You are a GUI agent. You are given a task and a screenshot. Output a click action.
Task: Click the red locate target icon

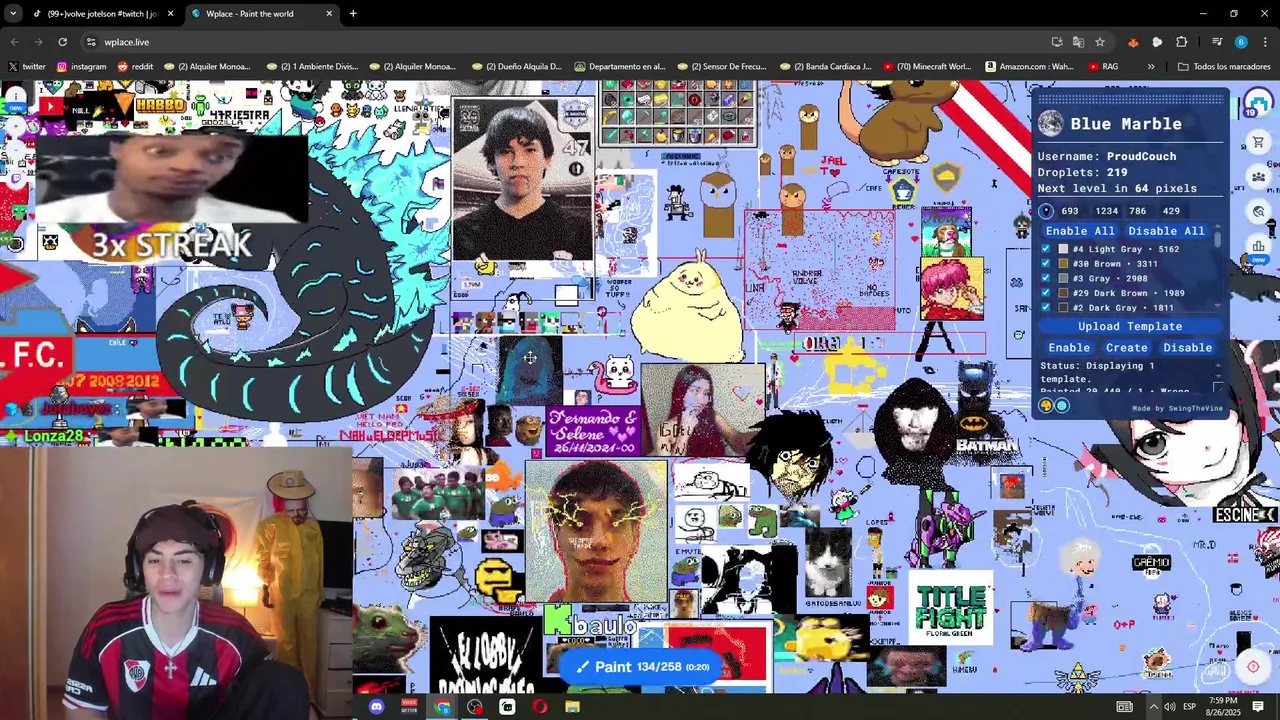point(1253,667)
